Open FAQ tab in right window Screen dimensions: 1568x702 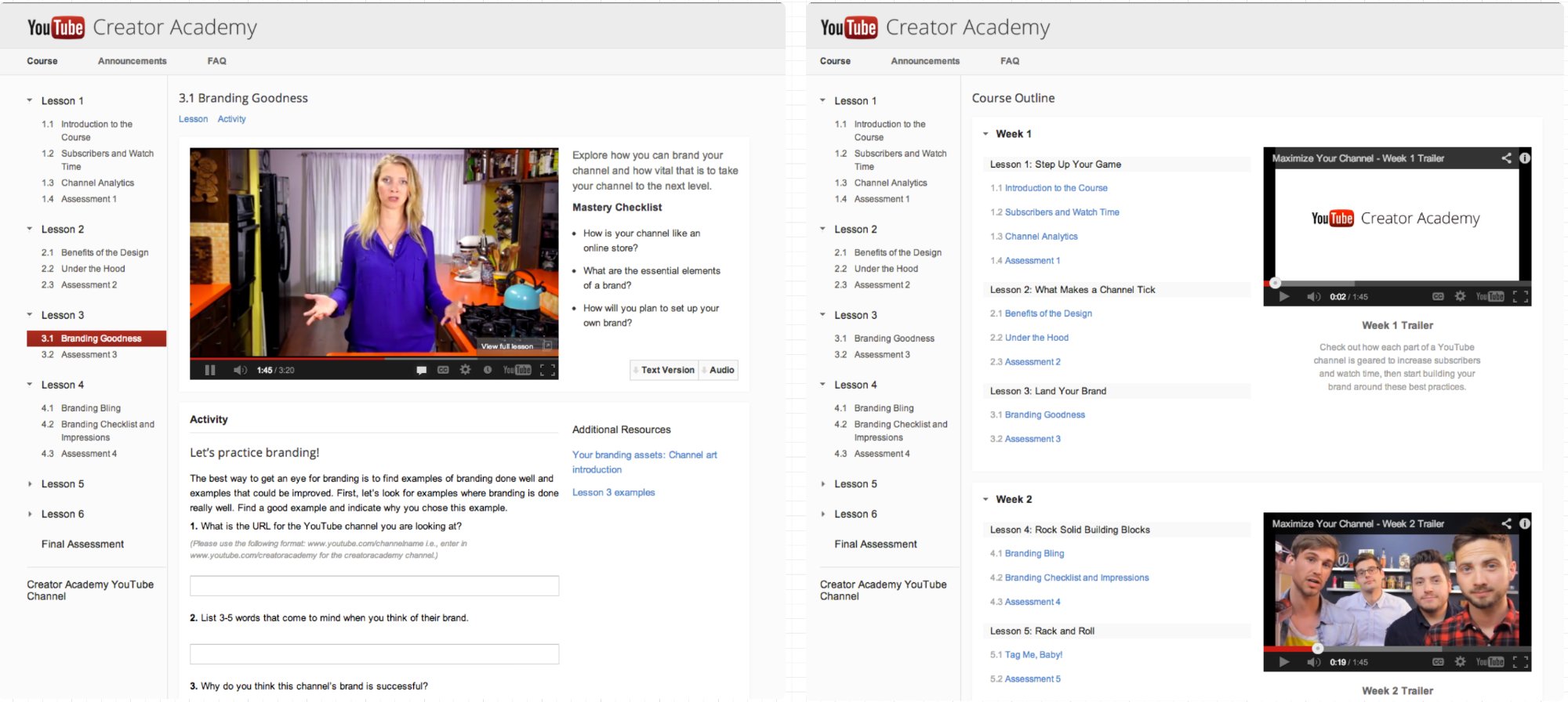pyautogui.click(x=1010, y=61)
